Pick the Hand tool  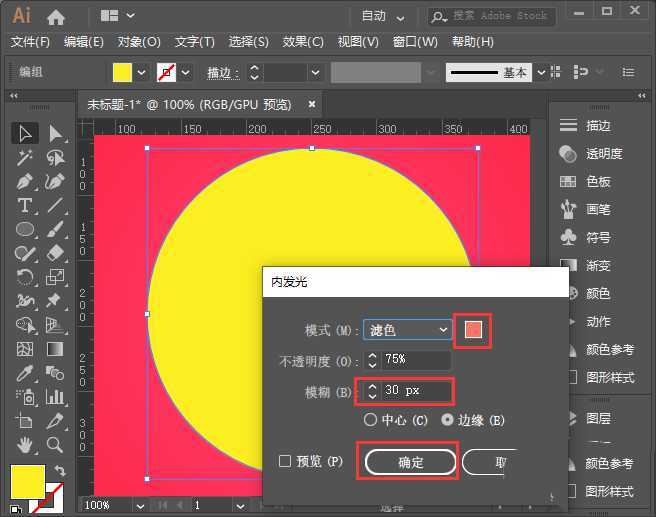(25, 444)
